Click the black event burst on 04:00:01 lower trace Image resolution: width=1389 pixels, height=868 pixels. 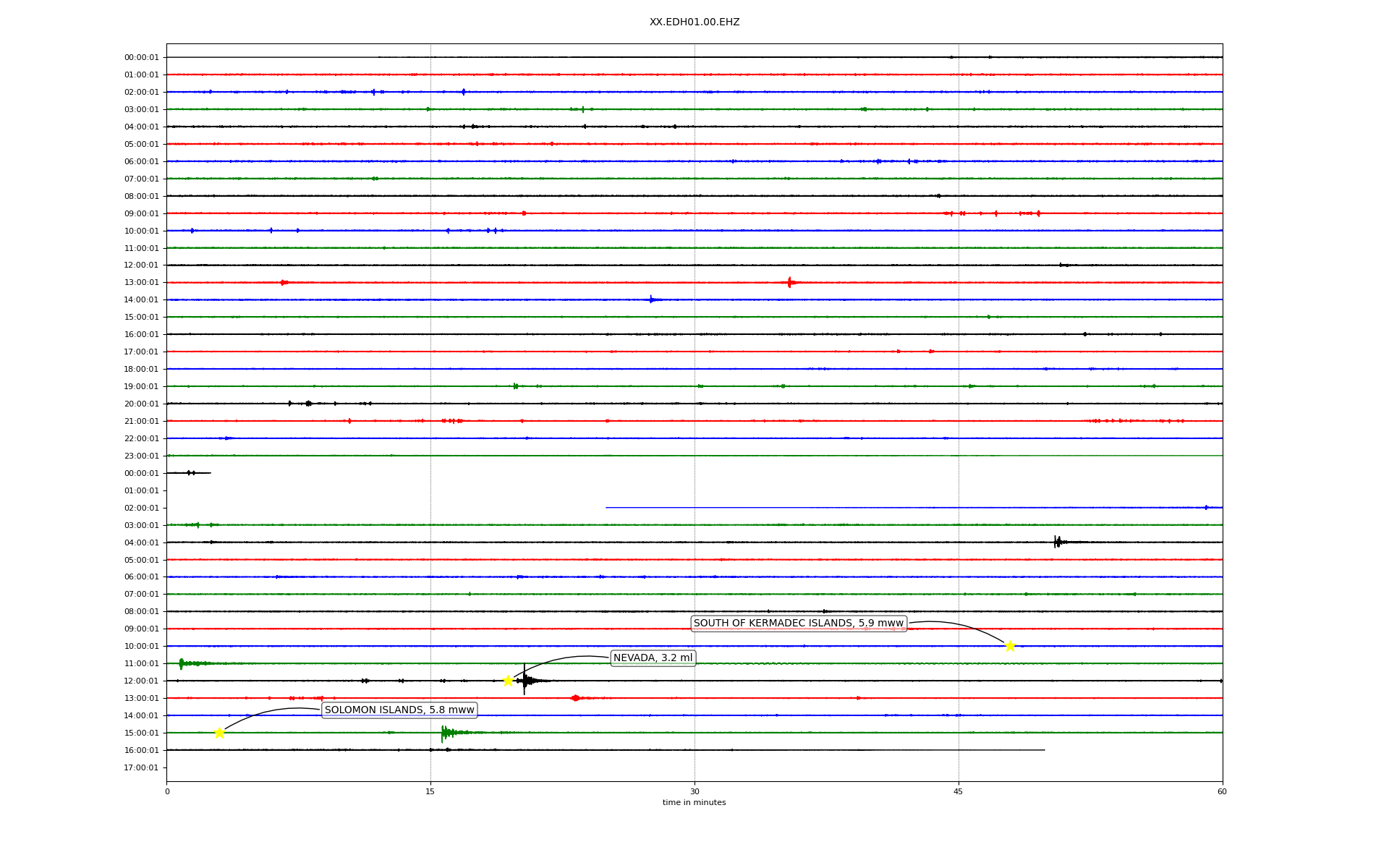tap(1058, 542)
